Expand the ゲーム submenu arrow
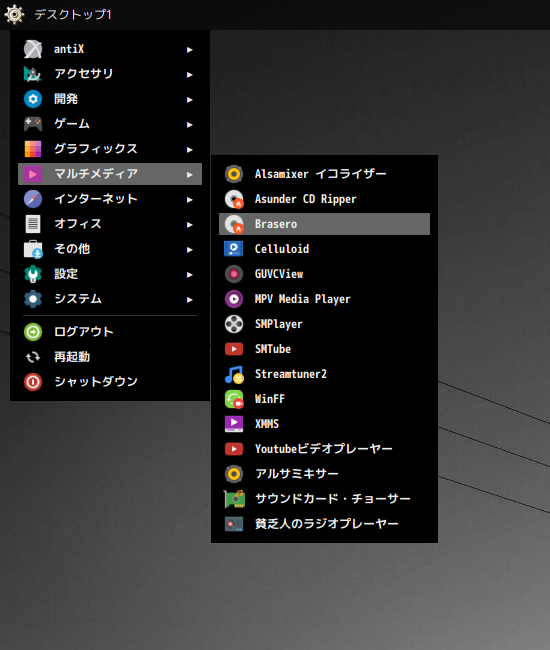This screenshot has width=550, height=650. click(x=189, y=124)
